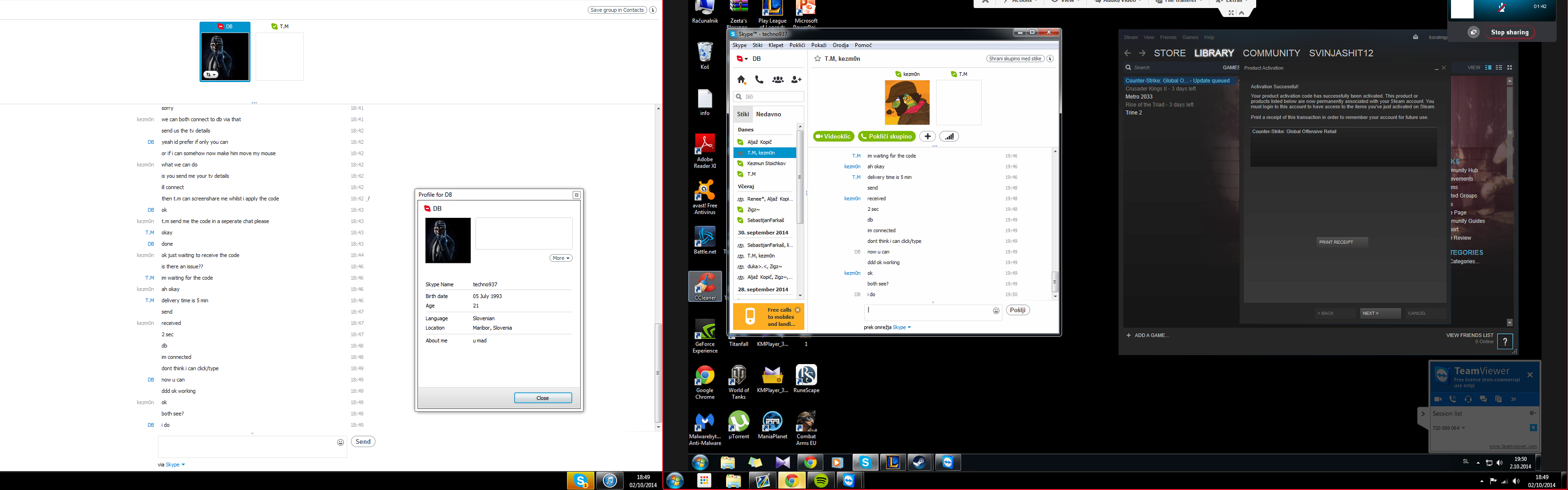Screen dimensions: 1568x490
Task: Click League of Legends icon in remote taskbar
Action: [x=893, y=463]
